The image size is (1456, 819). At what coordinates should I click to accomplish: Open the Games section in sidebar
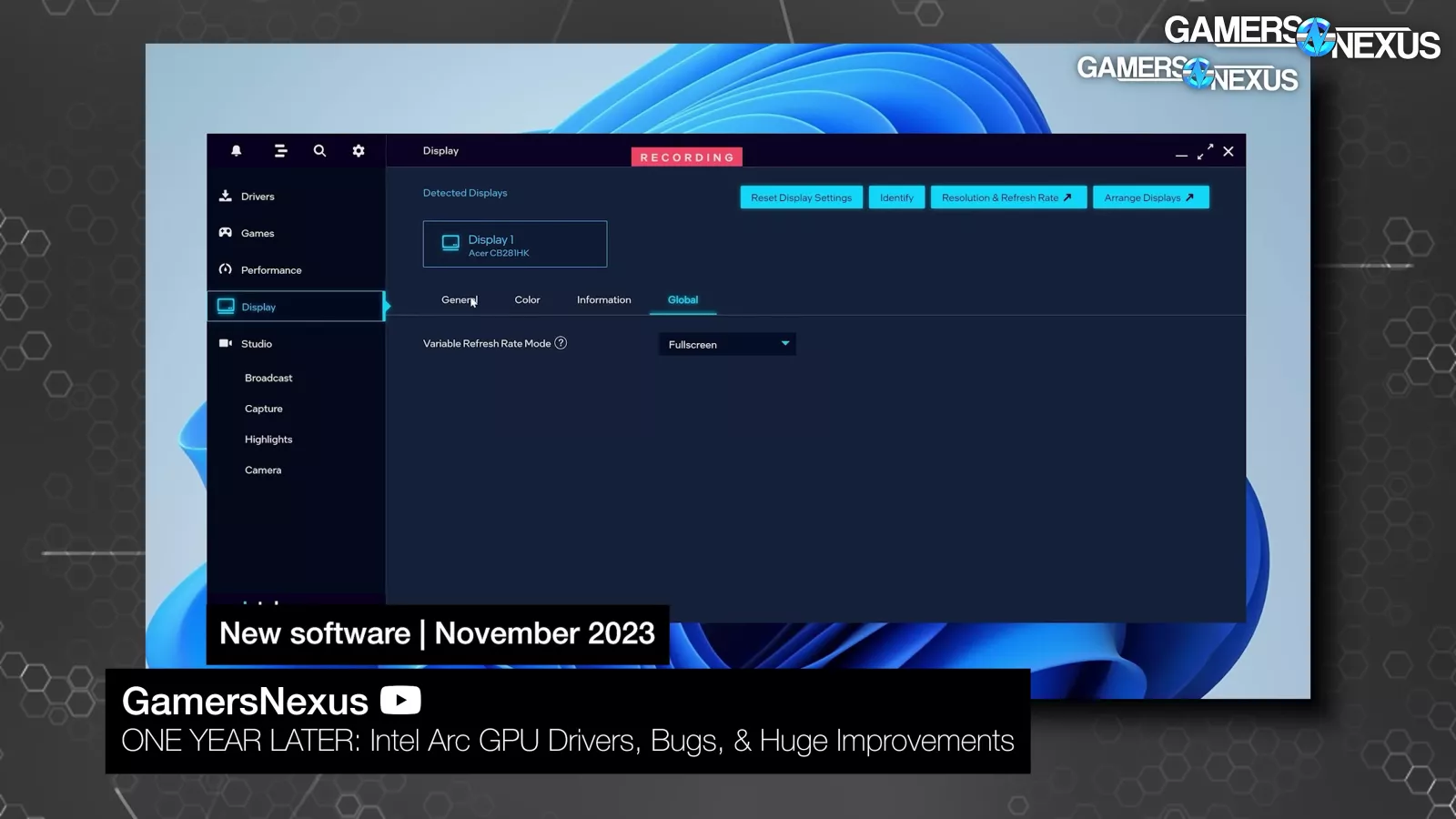[258, 233]
